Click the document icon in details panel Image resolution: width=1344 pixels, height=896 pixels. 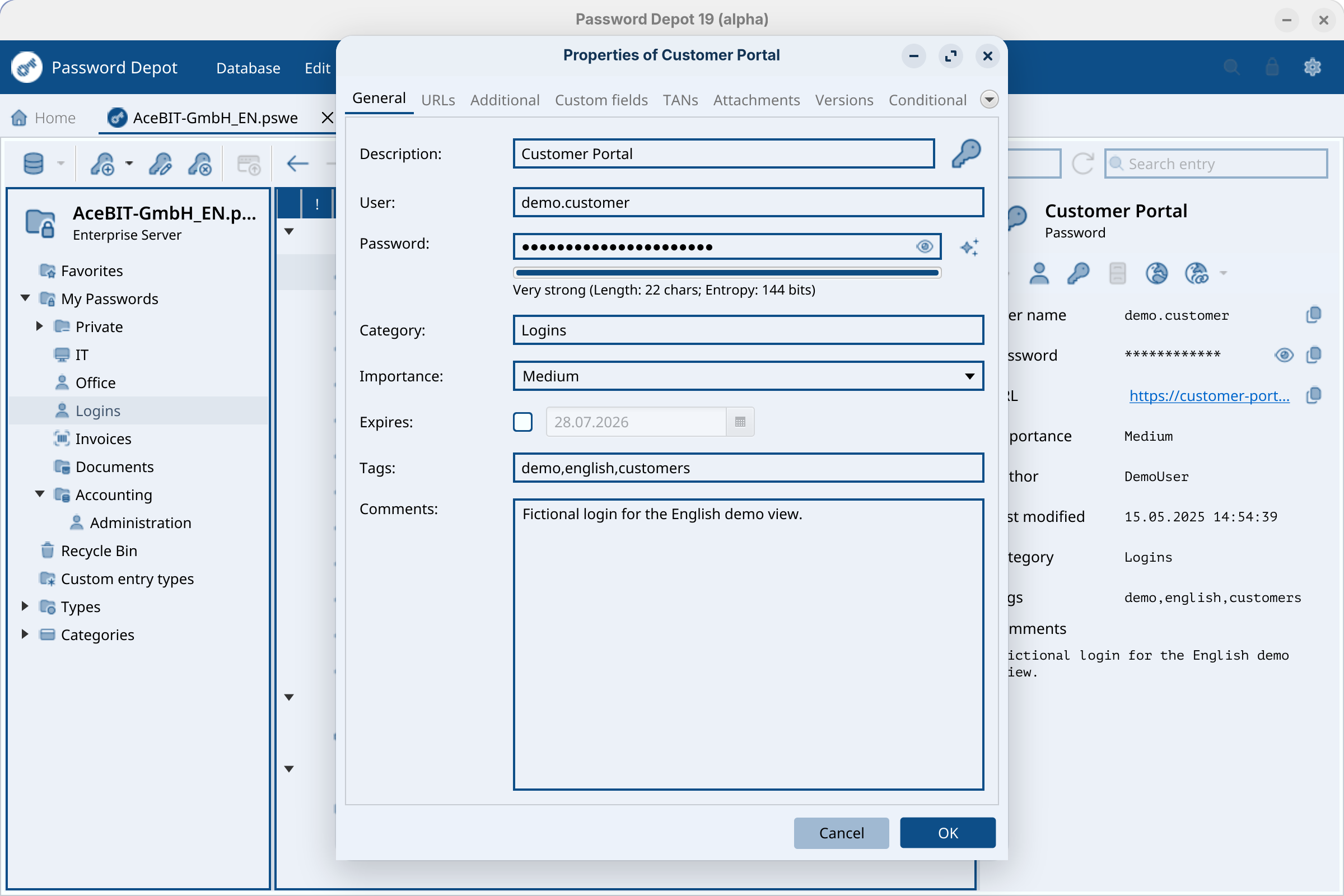[x=1117, y=273]
